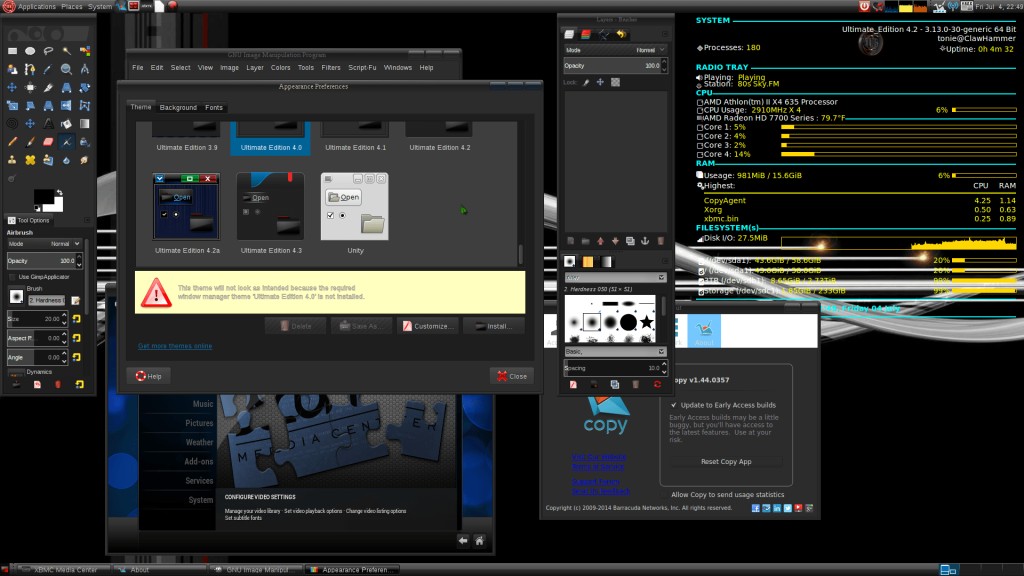
Task: Toggle Angle chain button
Action: [x=76, y=357]
